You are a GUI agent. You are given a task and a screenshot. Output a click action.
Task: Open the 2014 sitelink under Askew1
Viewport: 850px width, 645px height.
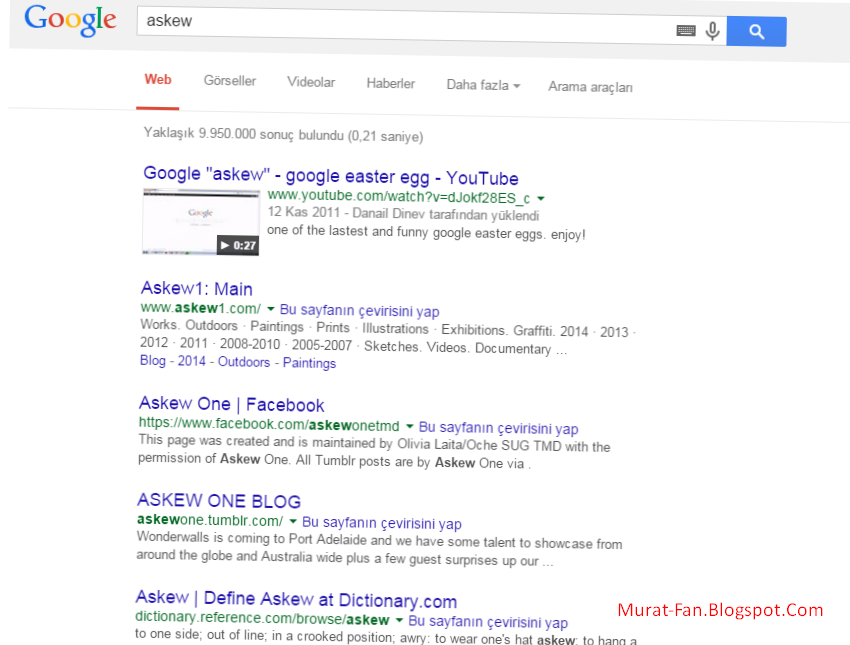click(191, 361)
